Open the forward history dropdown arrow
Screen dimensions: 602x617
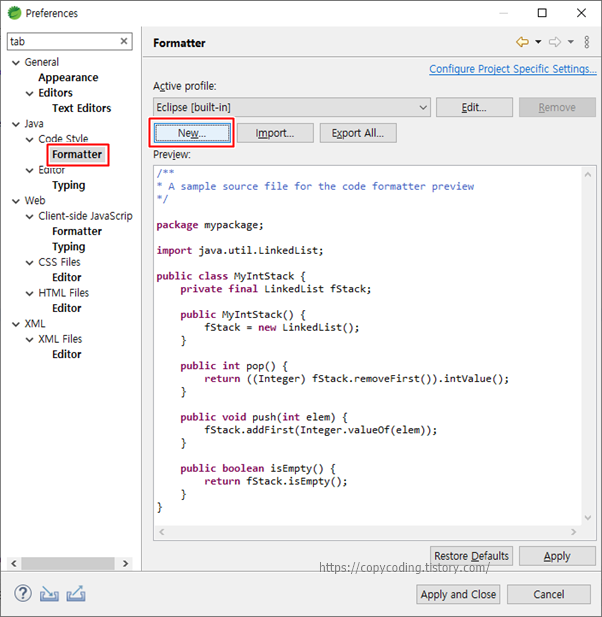pos(571,42)
